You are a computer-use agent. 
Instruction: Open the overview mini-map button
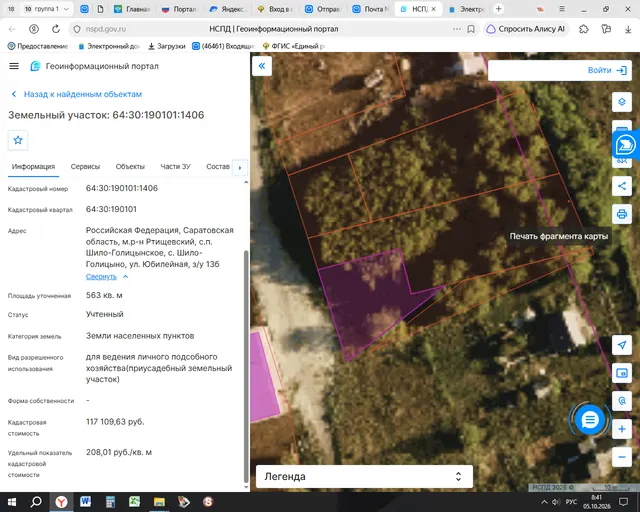(622, 373)
